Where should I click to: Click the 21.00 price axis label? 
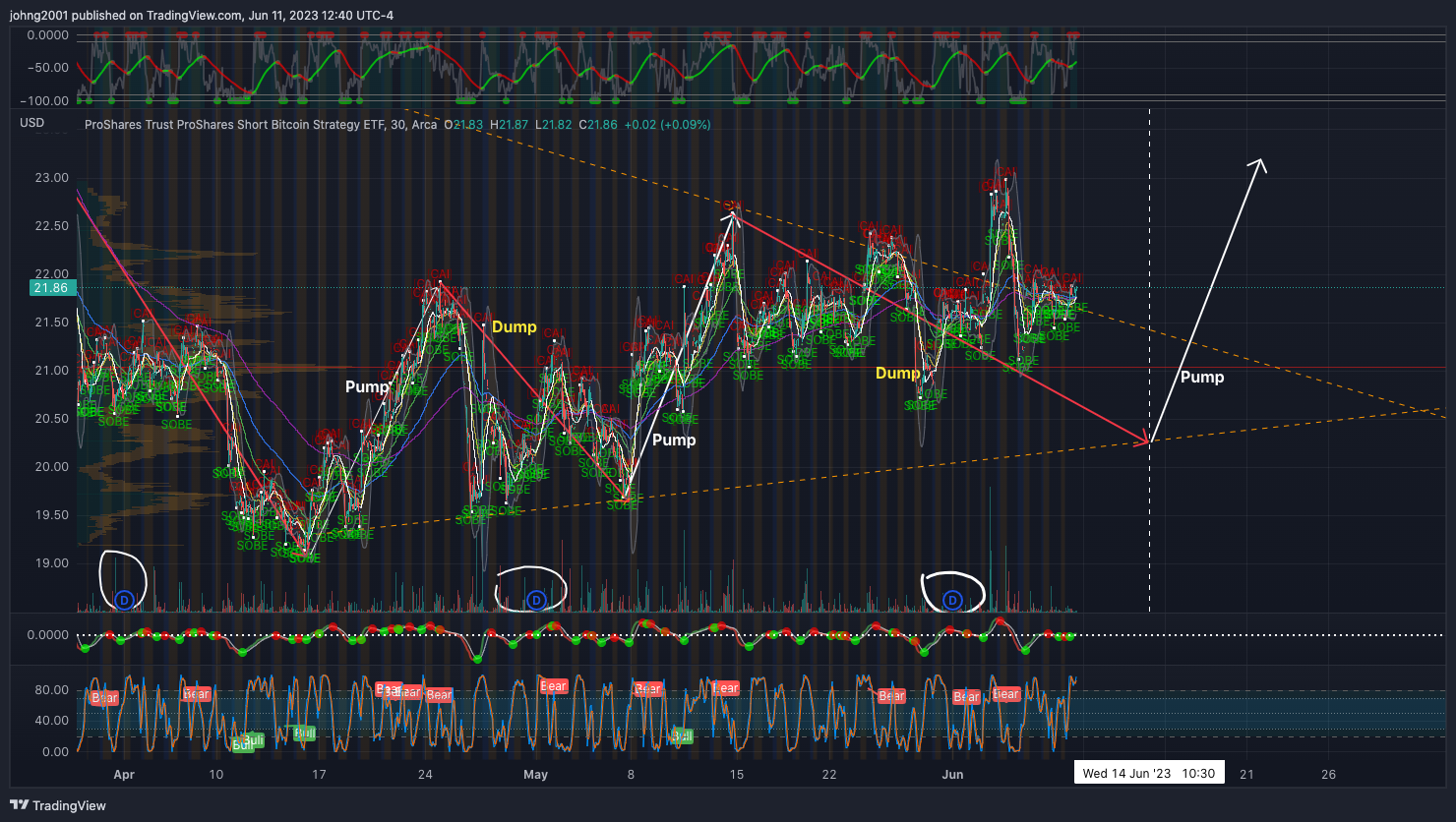point(52,371)
